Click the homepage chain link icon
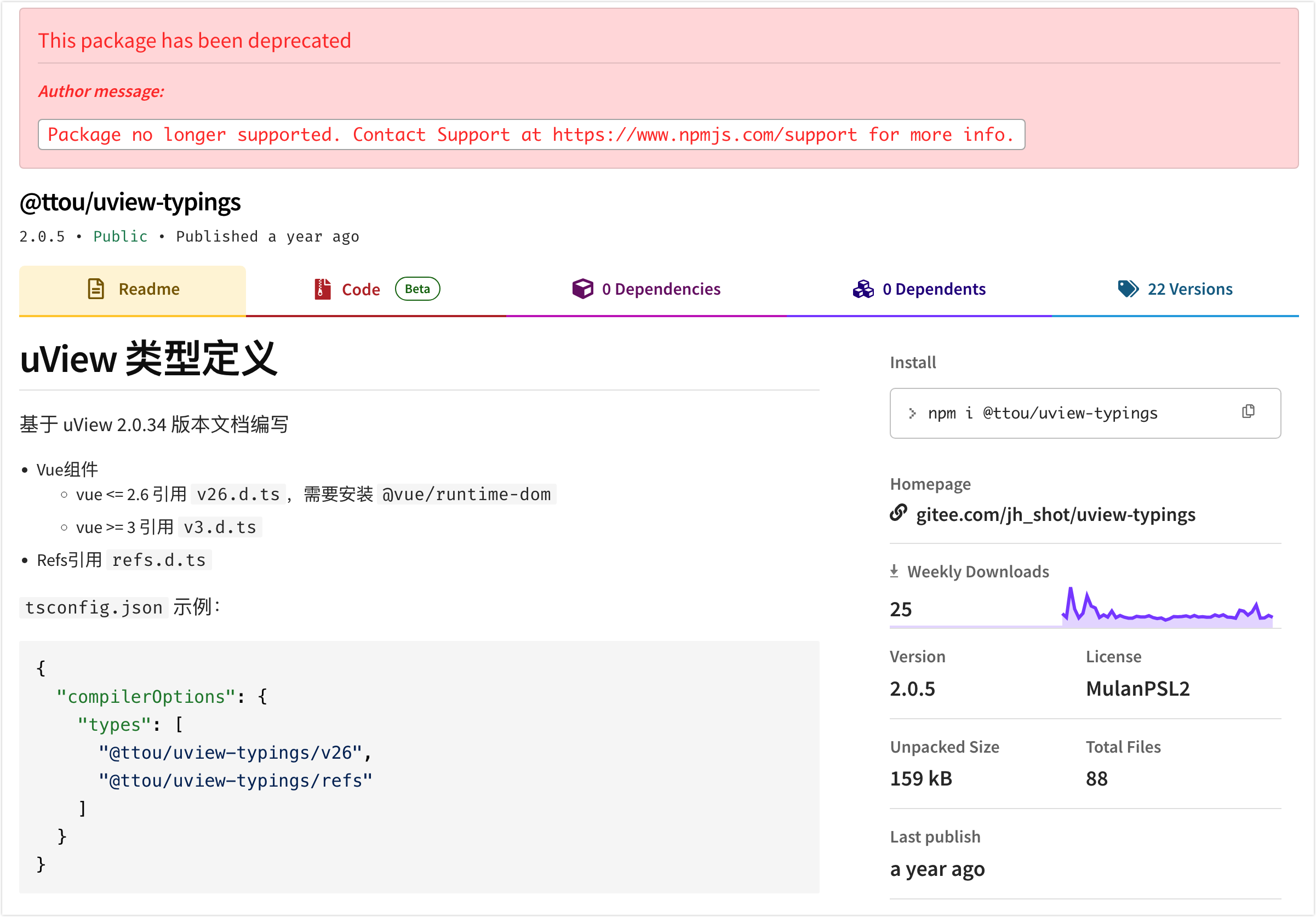Image resolution: width=1316 pixels, height=917 pixels. click(899, 513)
